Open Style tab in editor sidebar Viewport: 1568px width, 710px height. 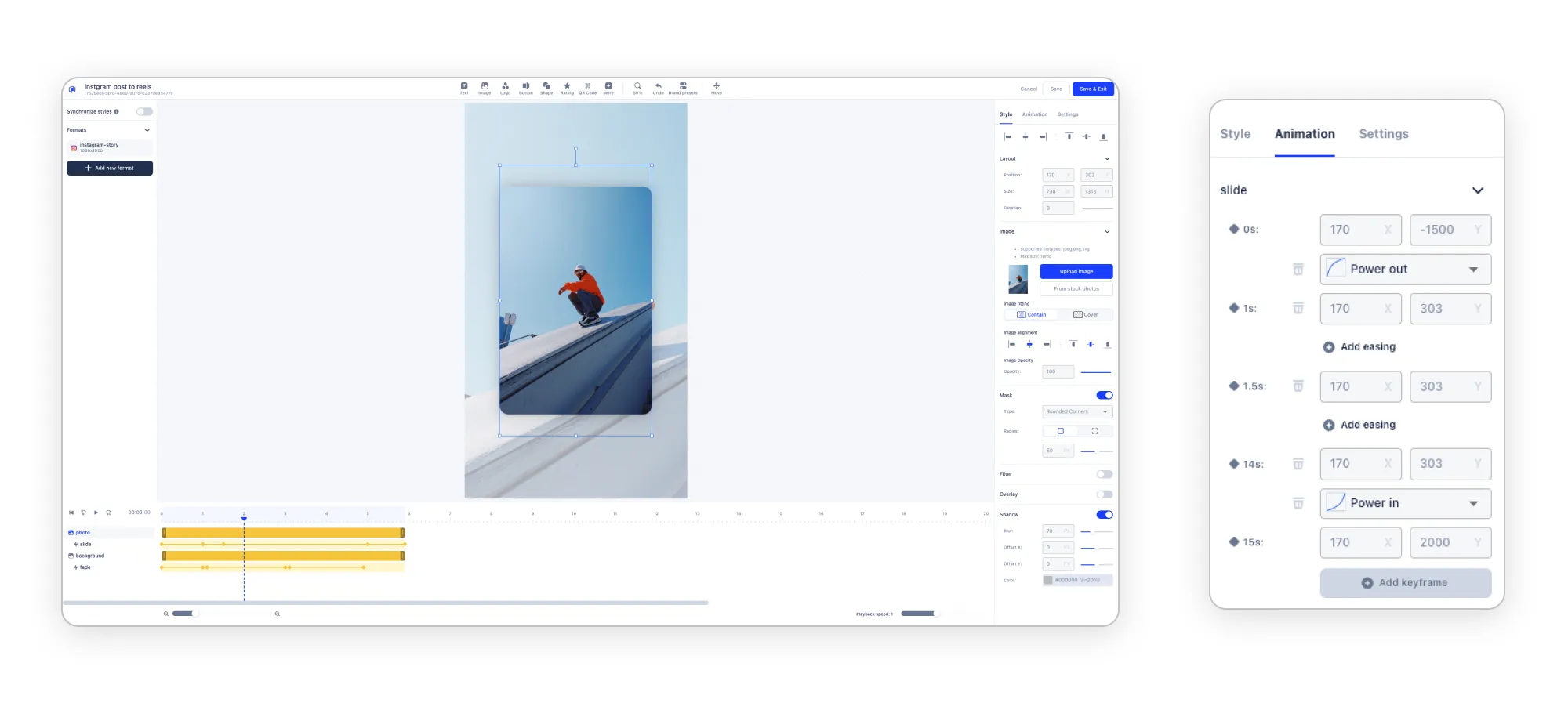tap(1006, 114)
